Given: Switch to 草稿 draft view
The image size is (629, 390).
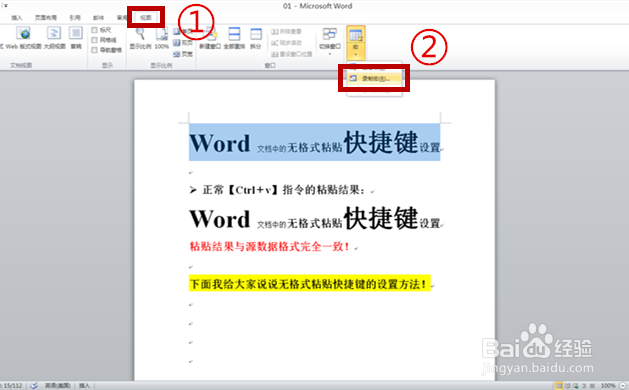Looking at the screenshot, I should [76, 39].
